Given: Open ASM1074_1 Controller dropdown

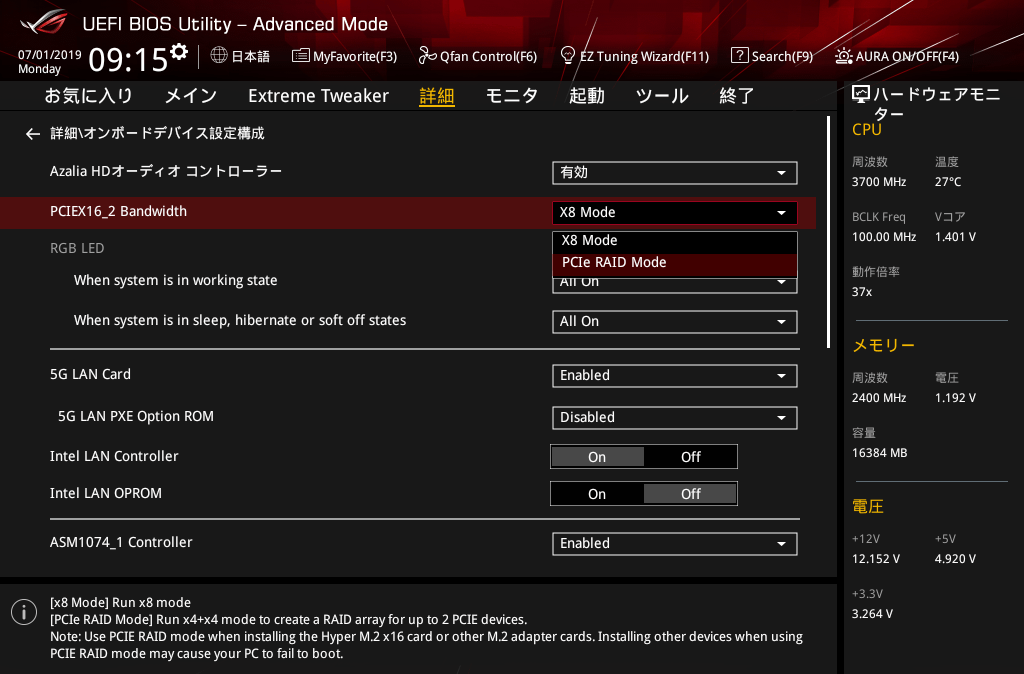Looking at the screenshot, I should 675,544.
